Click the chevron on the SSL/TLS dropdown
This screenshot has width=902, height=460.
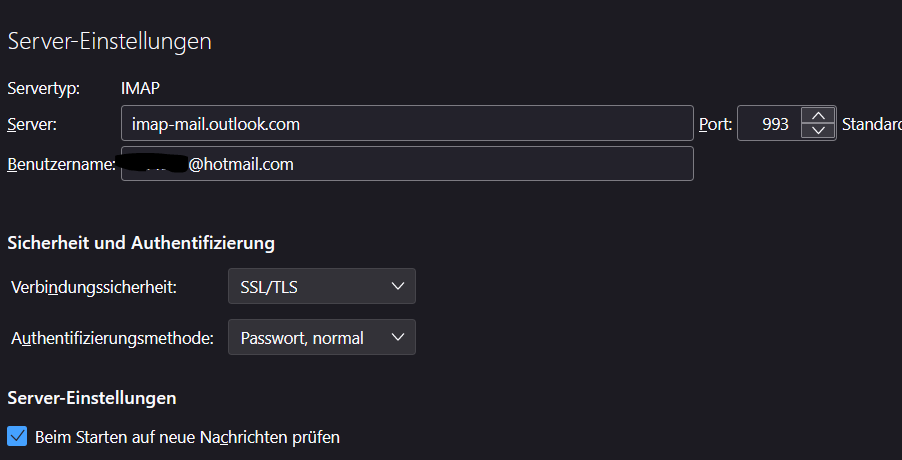397,287
